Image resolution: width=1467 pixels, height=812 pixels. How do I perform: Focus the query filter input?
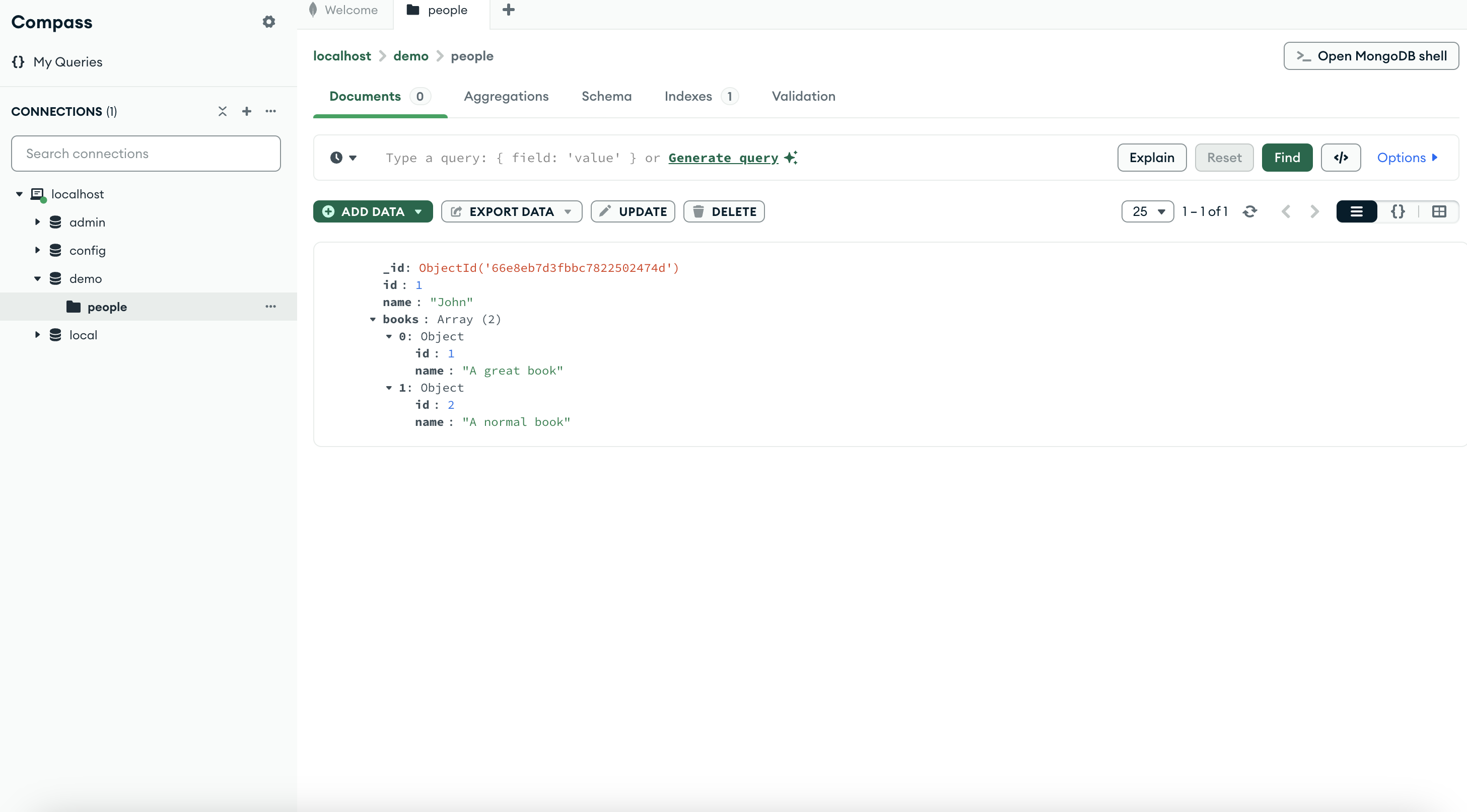tap(740, 158)
